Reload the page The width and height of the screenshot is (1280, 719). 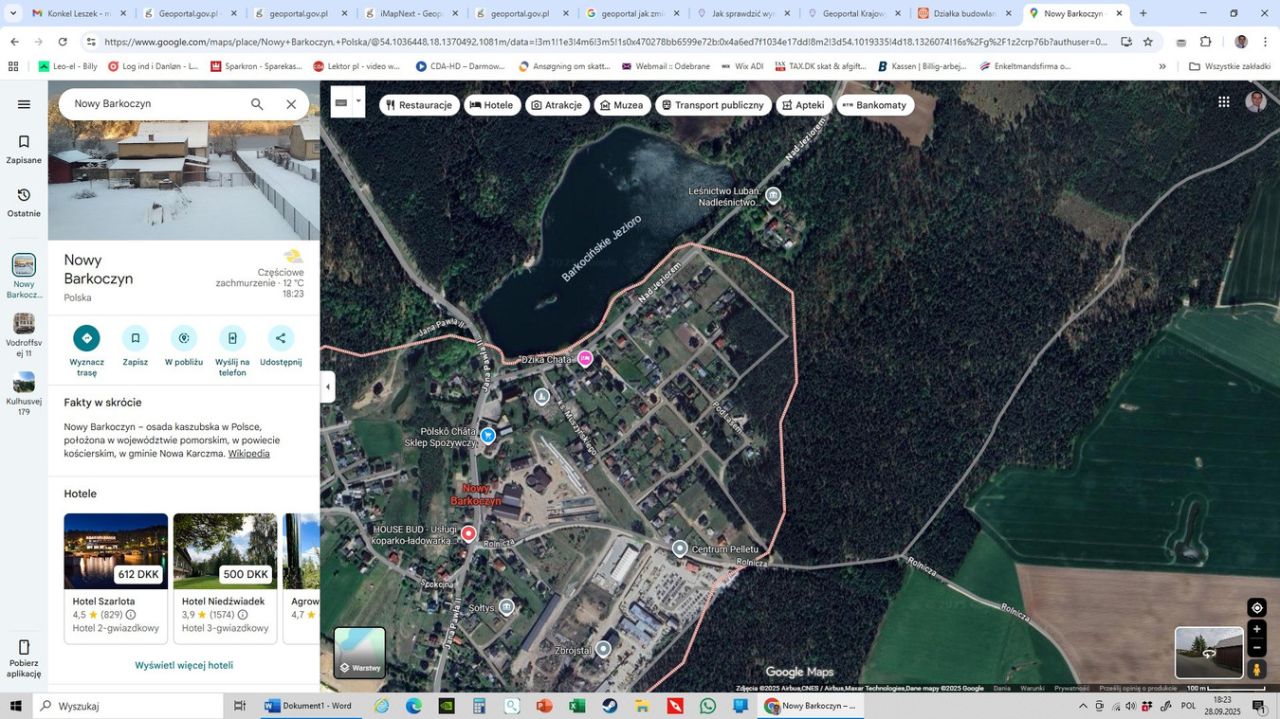click(x=62, y=42)
